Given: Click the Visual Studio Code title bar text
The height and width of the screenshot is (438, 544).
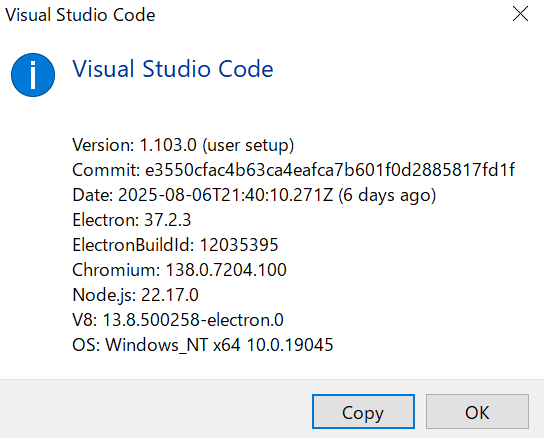Looking at the screenshot, I should pos(80,15).
